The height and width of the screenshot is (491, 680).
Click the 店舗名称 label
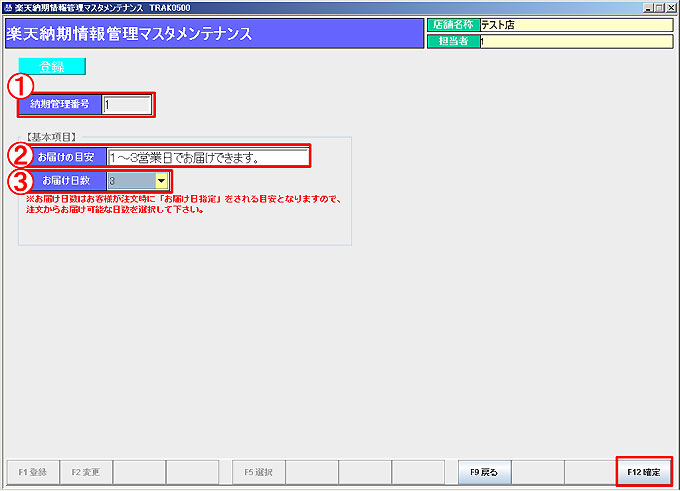pyautogui.click(x=453, y=25)
